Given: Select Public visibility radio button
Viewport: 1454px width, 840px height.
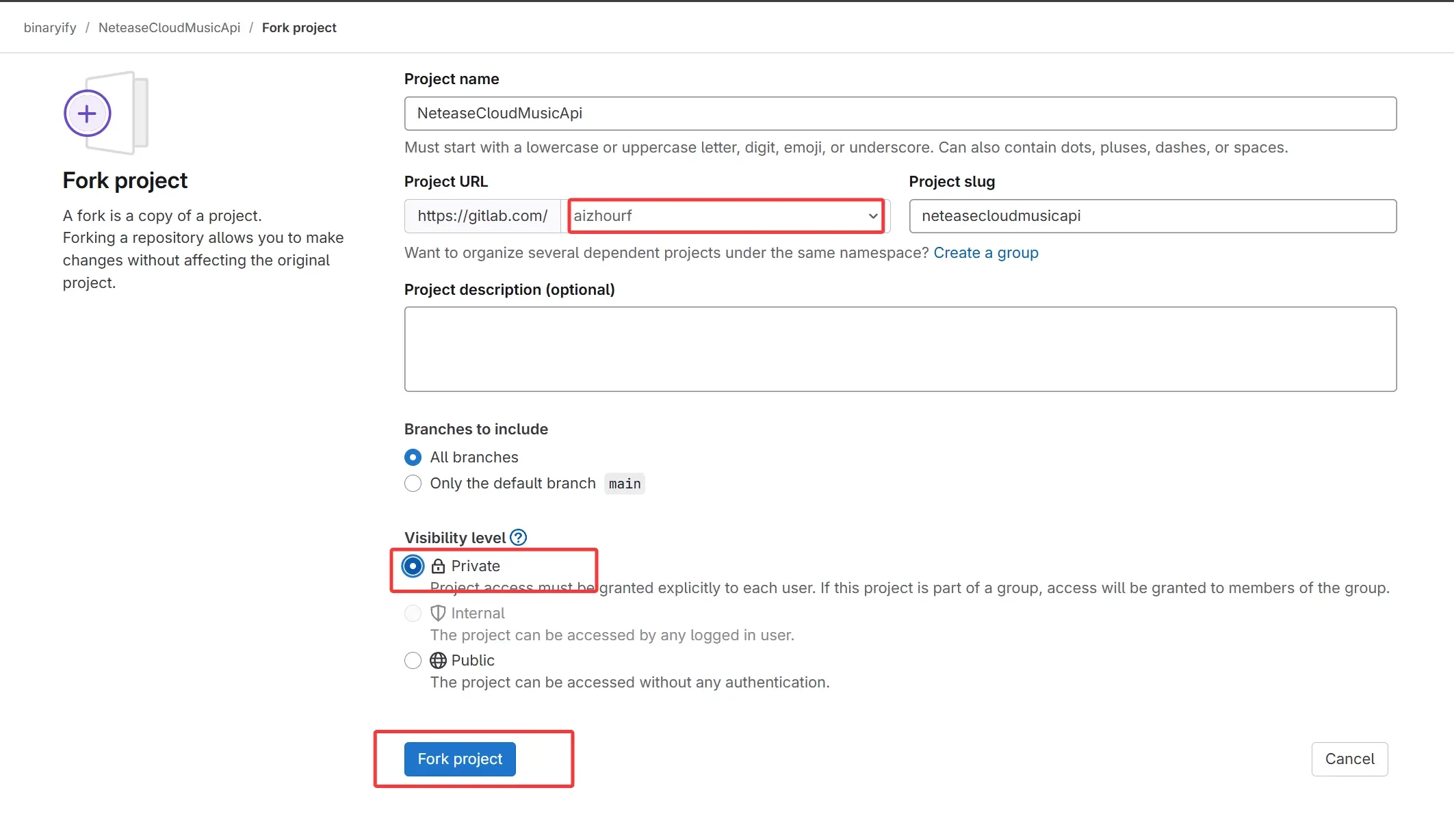Looking at the screenshot, I should [413, 661].
